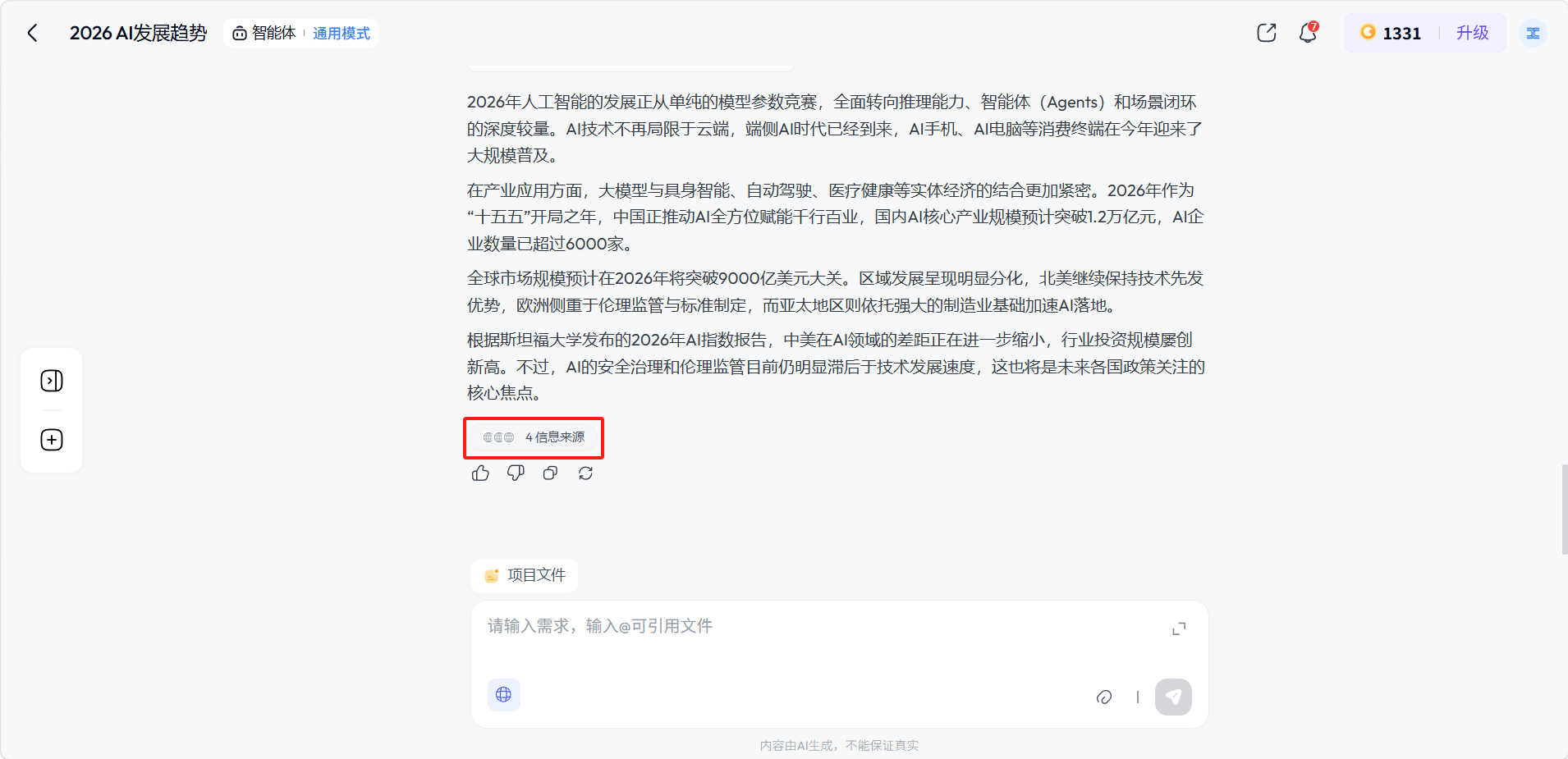Start a new chat with plus icon
This screenshot has height=759, width=1568.
pos(52,440)
